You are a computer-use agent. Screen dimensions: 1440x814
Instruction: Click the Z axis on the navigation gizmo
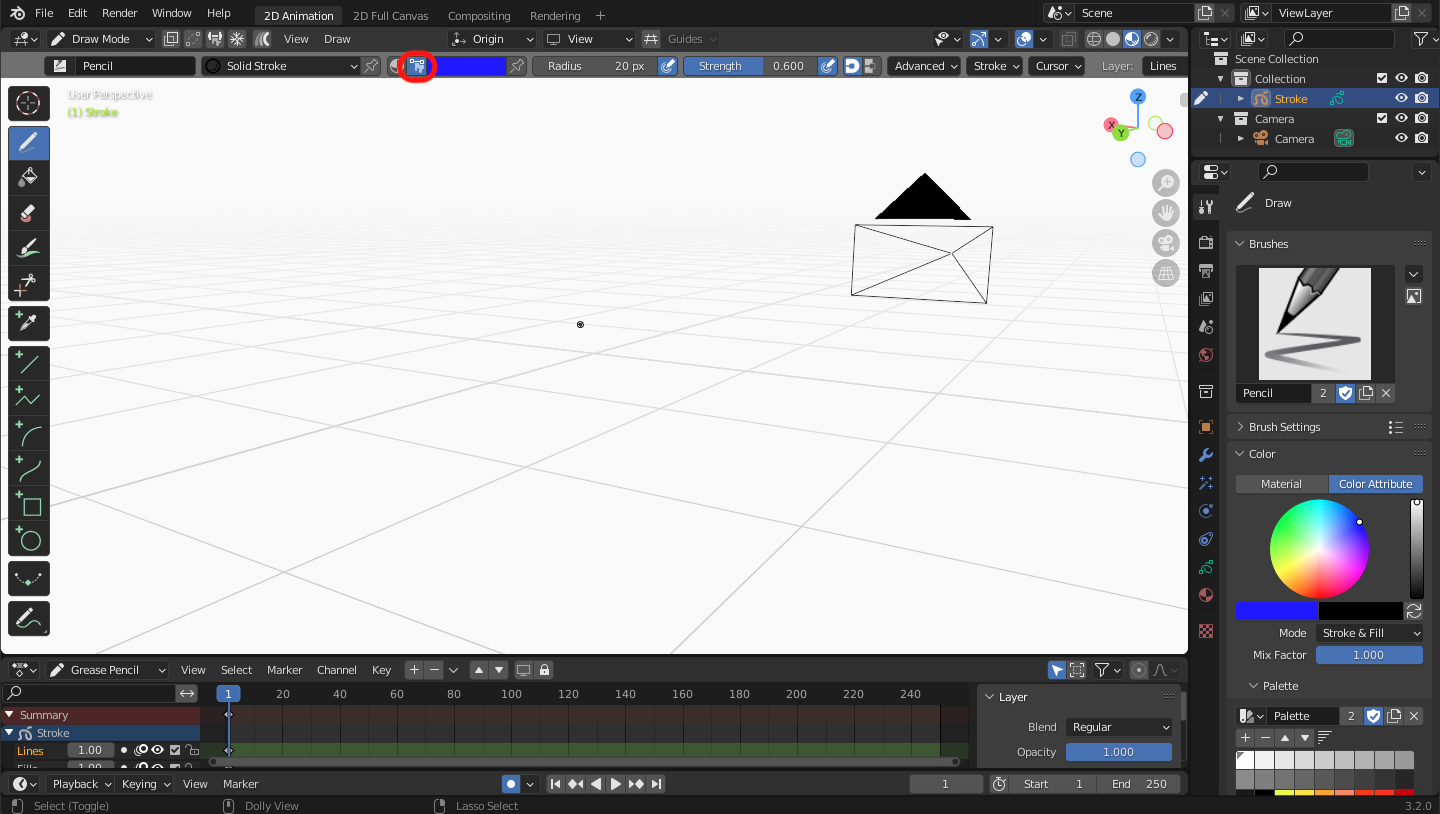pyautogui.click(x=1138, y=97)
